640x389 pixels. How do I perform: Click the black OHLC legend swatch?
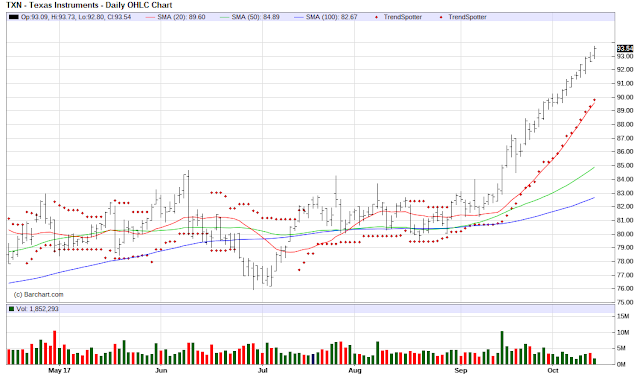(x=13, y=17)
